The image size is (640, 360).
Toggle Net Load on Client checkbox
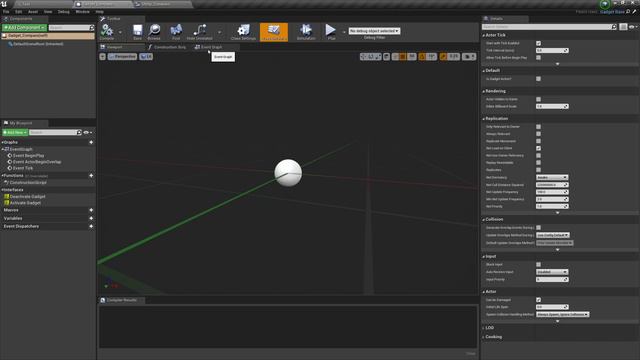pyautogui.click(x=538, y=148)
